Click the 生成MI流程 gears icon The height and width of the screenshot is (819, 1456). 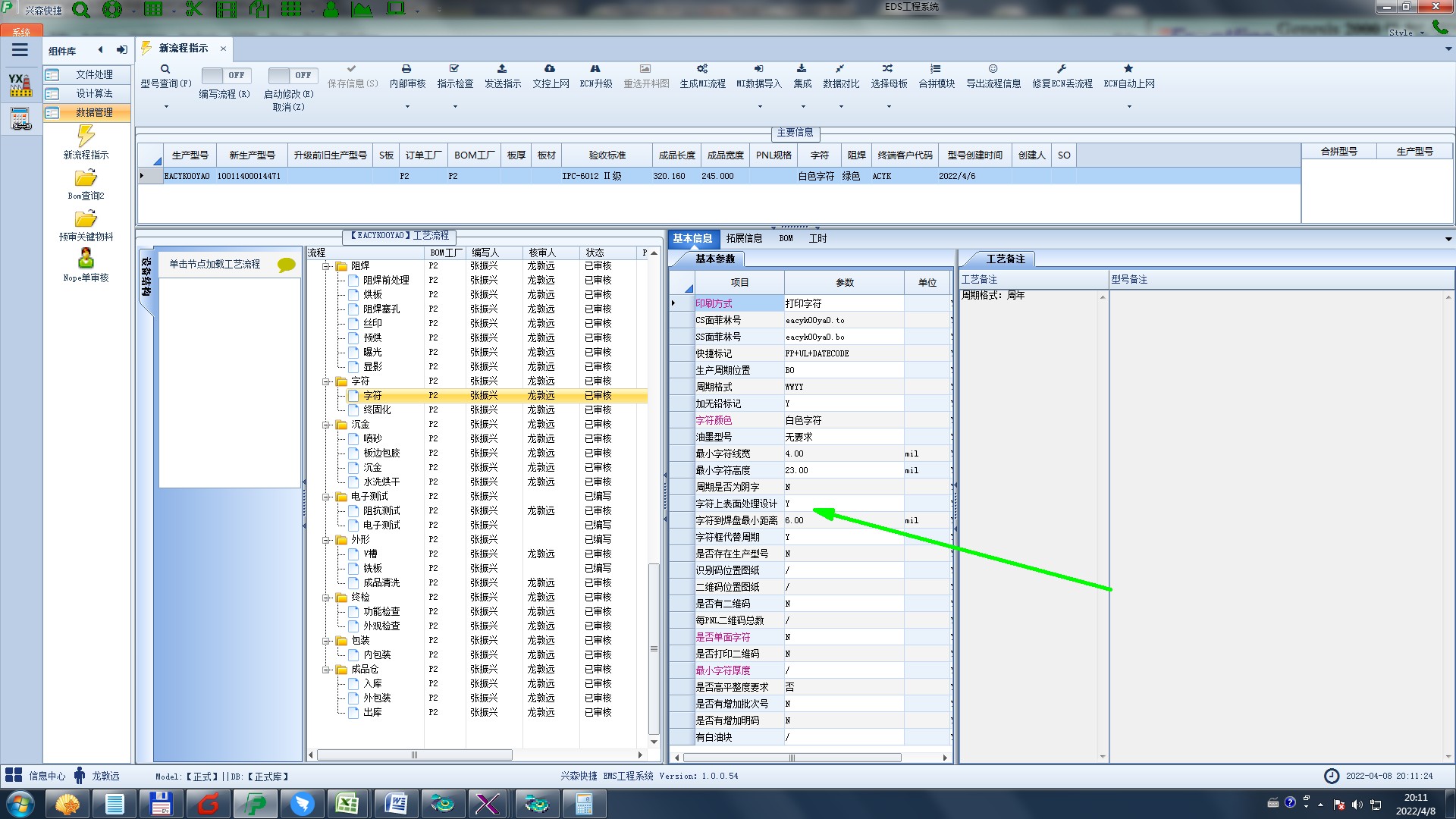click(x=702, y=69)
